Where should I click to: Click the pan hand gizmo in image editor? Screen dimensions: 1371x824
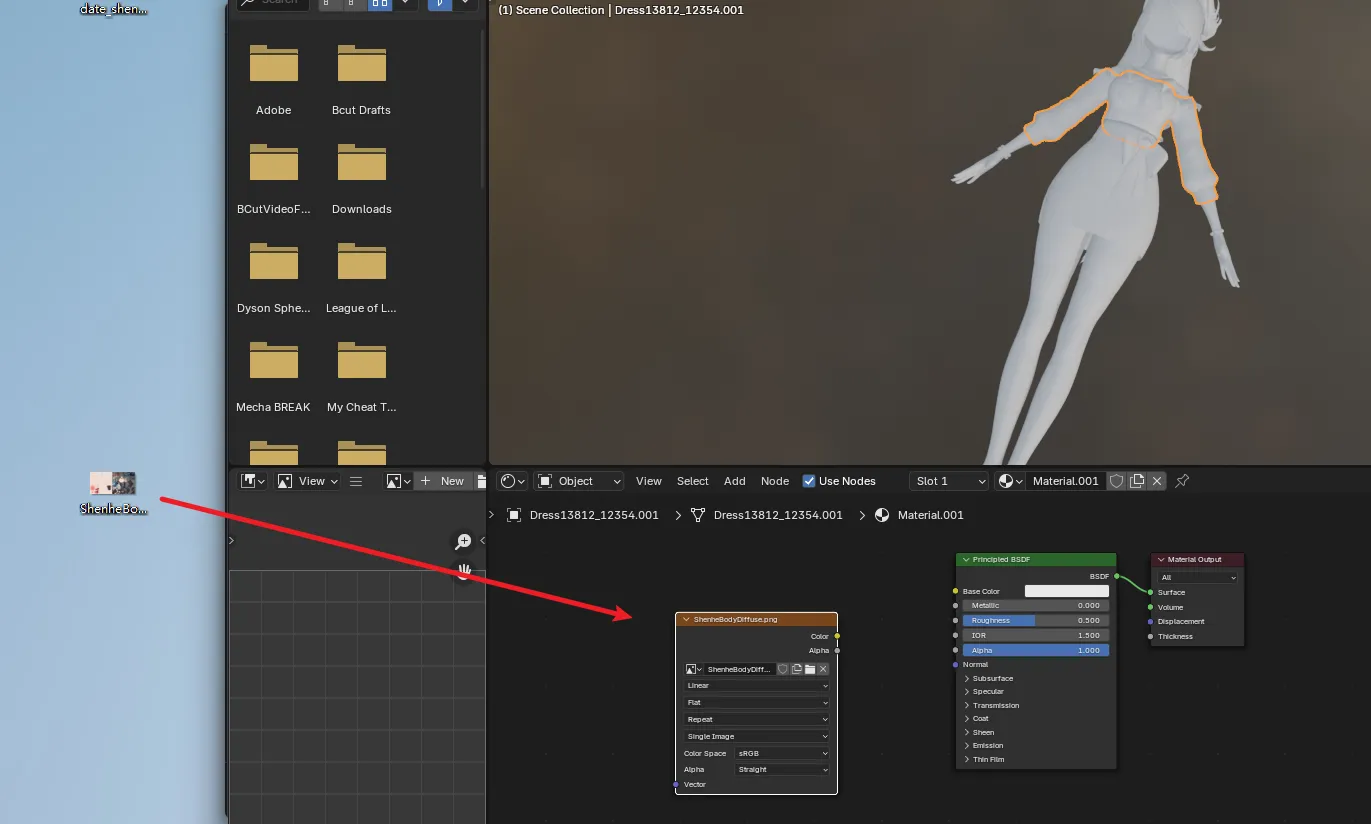pyautogui.click(x=464, y=570)
